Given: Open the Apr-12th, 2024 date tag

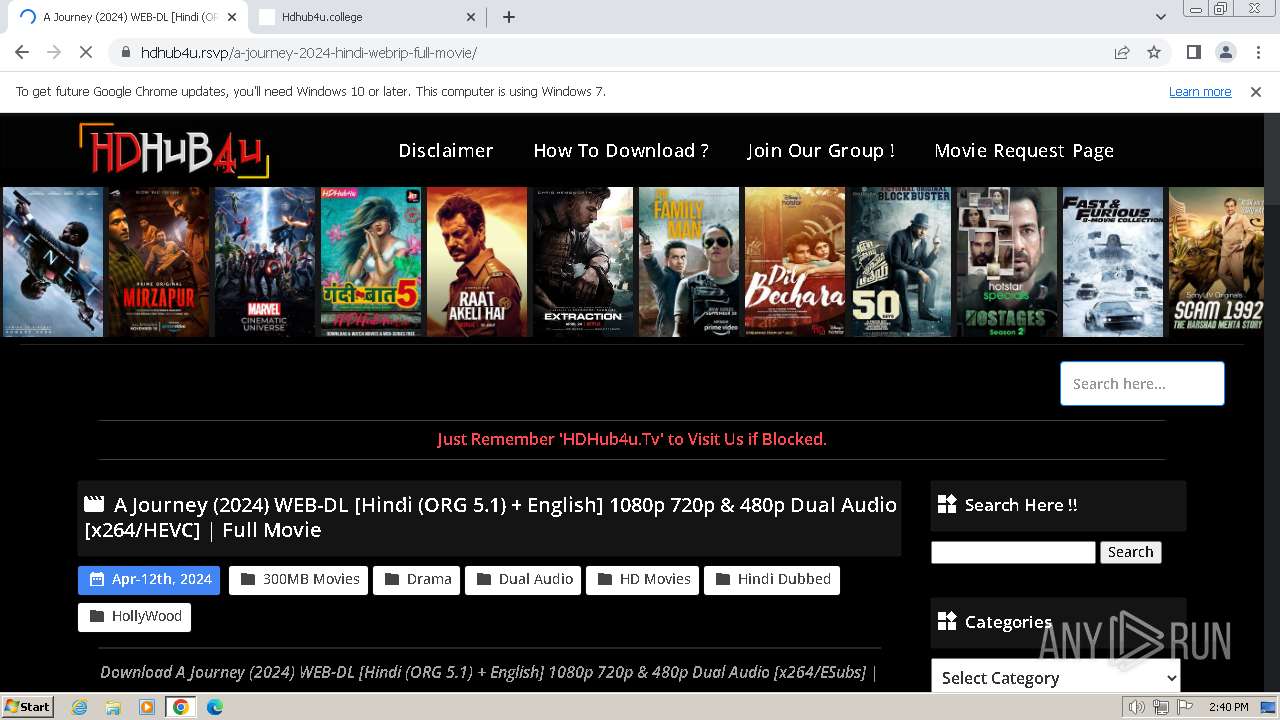Looking at the screenshot, I should click(149, 580).
